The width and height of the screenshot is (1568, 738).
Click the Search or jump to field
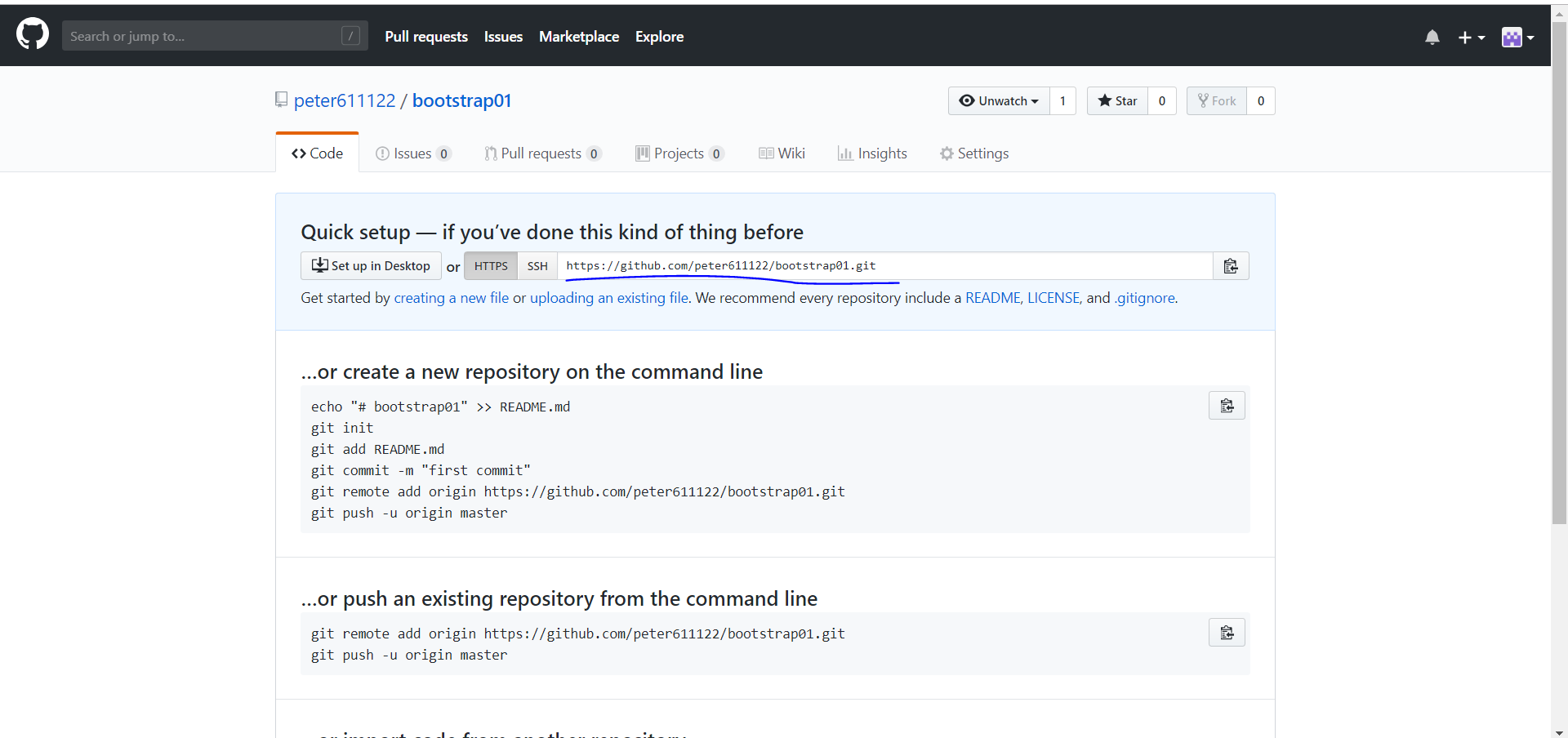click(x=215, y=36)
